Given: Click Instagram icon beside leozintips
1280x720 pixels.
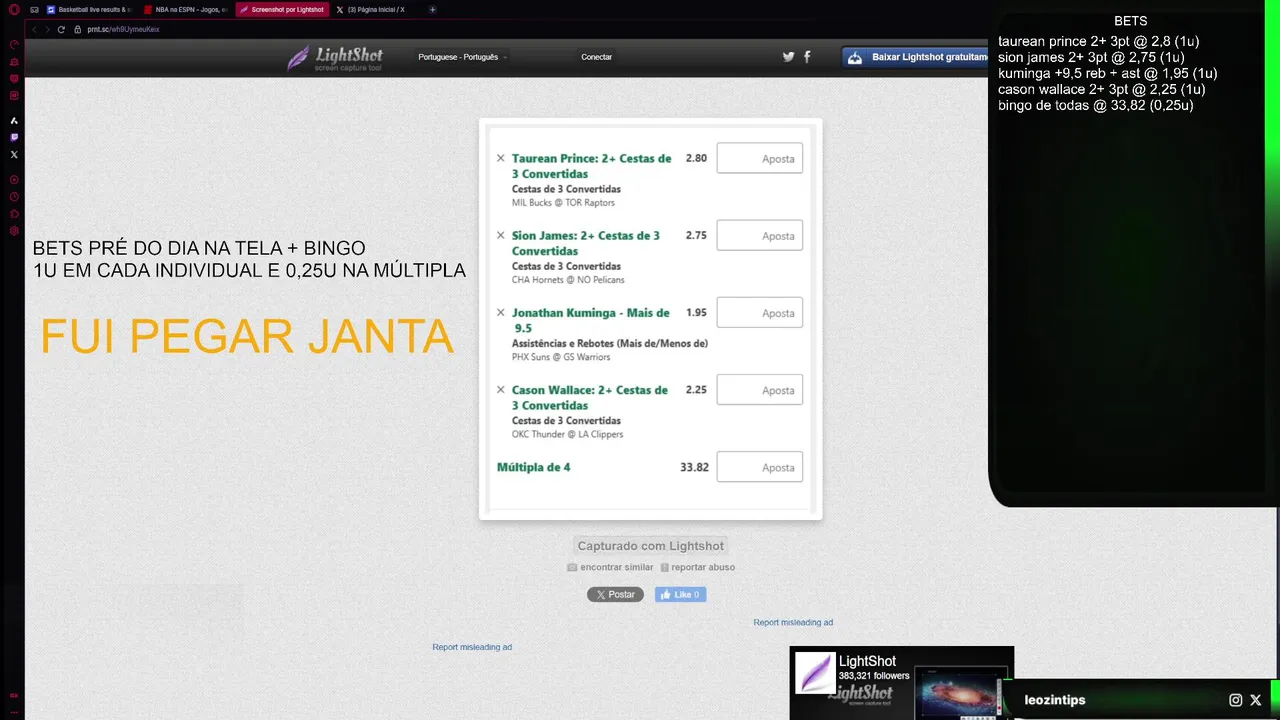Looking at the screenshot, I should click(1236, 700).
